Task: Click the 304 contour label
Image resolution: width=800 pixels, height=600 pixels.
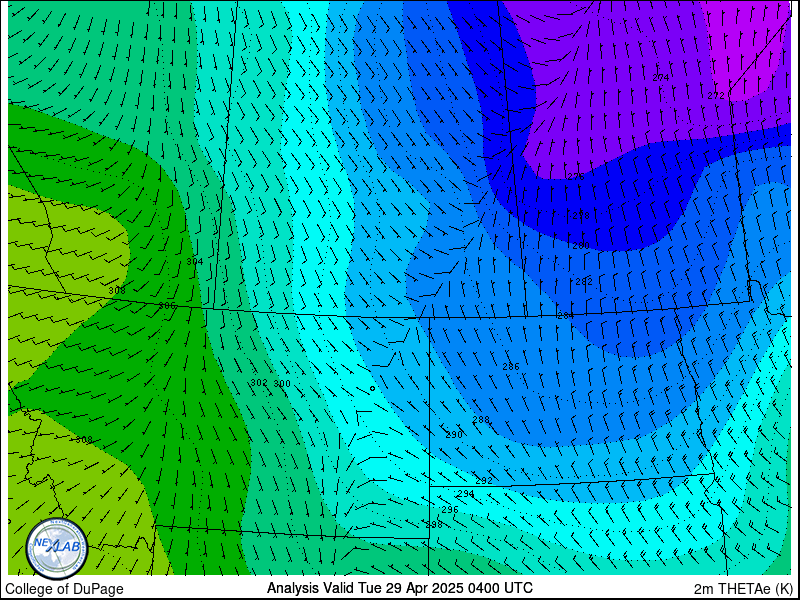Action: coord(195,261)
